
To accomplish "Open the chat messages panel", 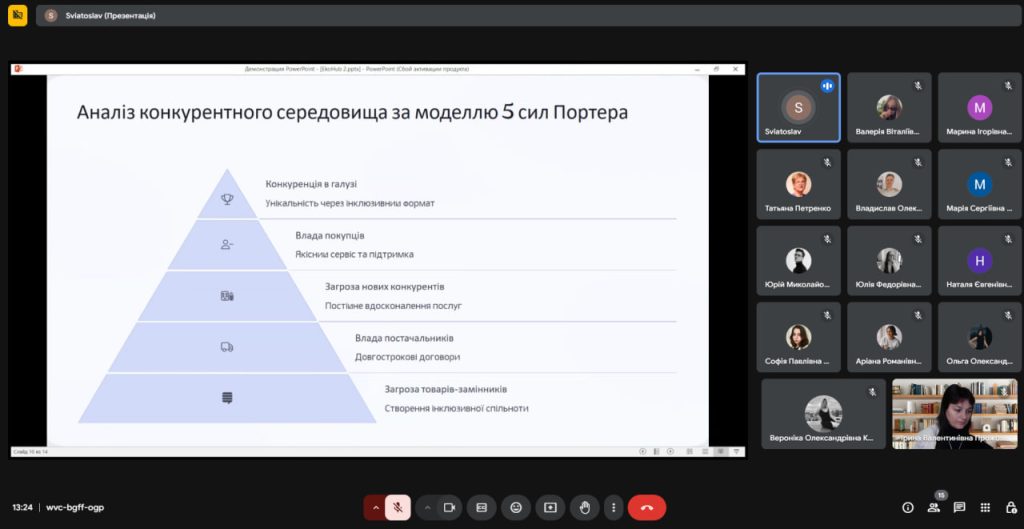I will pyautogui.click(x=959, y=507).
